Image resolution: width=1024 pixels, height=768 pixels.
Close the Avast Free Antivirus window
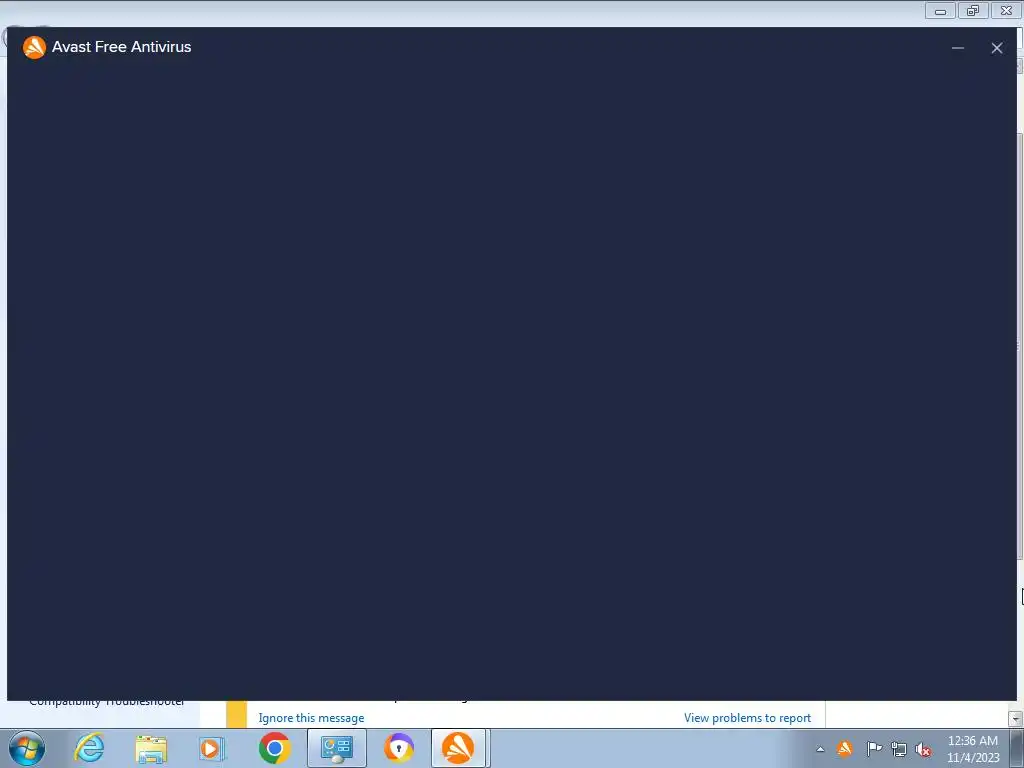coord(997,48)
